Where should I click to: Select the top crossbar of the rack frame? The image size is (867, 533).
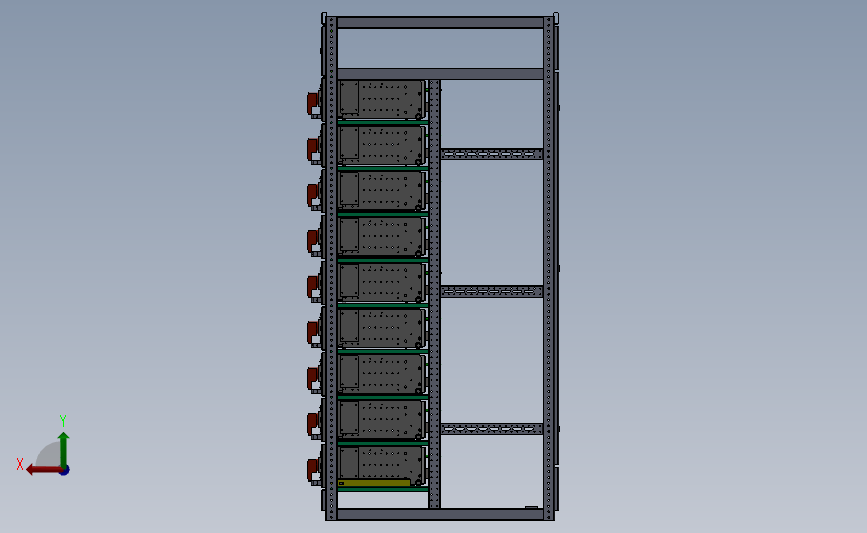point(440,23)
